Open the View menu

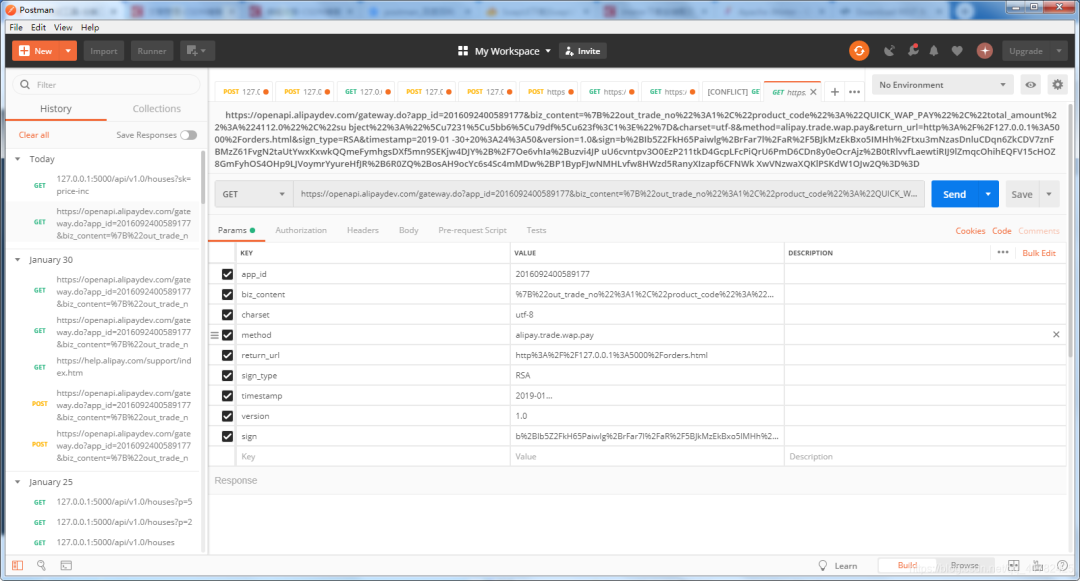point(63,28)
